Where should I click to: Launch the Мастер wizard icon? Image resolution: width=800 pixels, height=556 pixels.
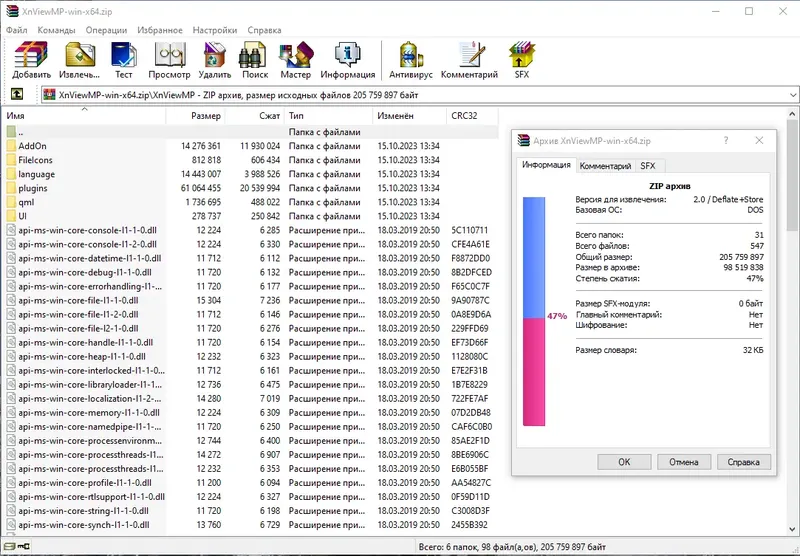pyautogui.click(x=295, y=55)
